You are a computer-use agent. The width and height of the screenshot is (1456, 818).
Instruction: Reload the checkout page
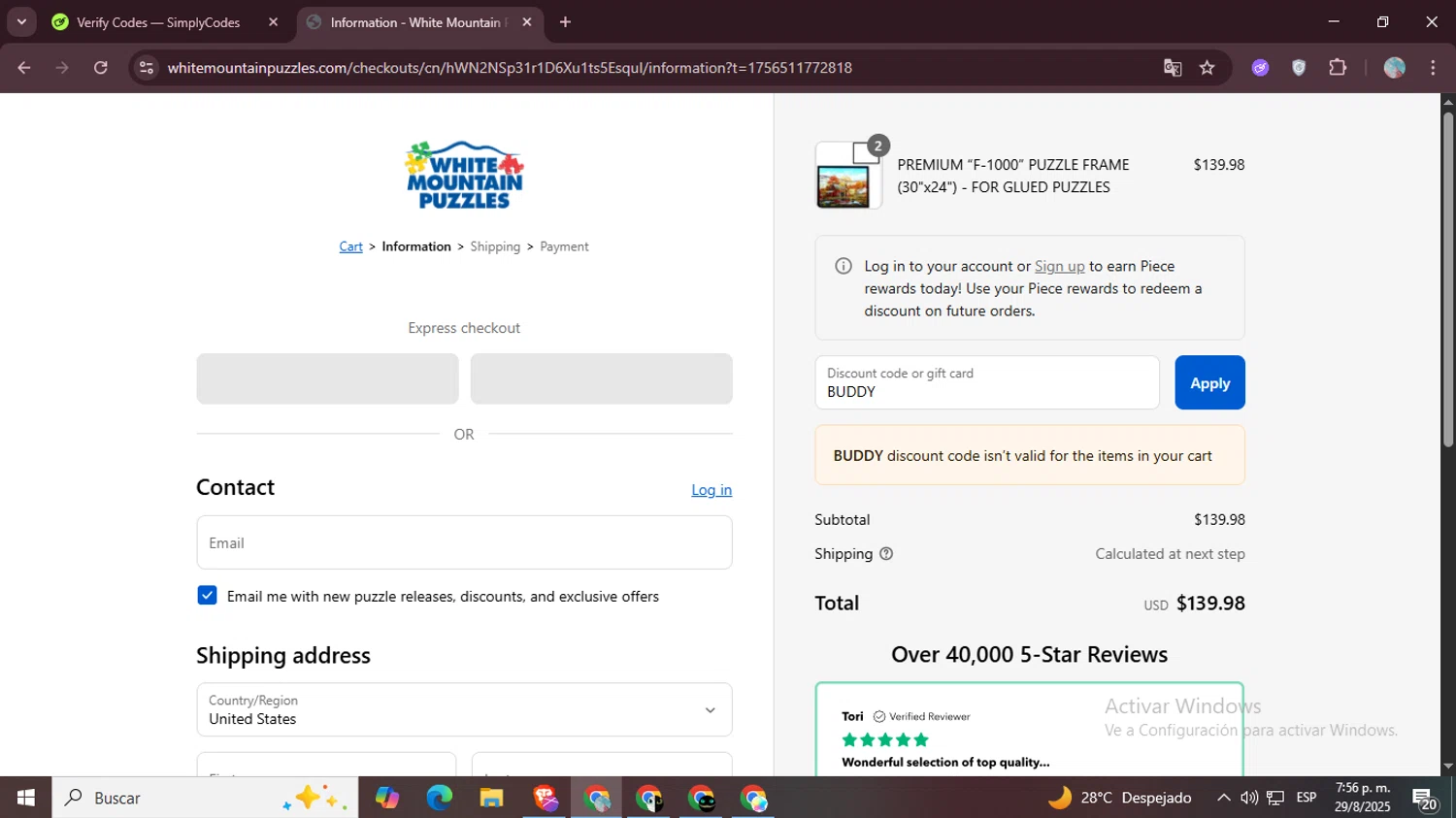click(x=101, y=68)
